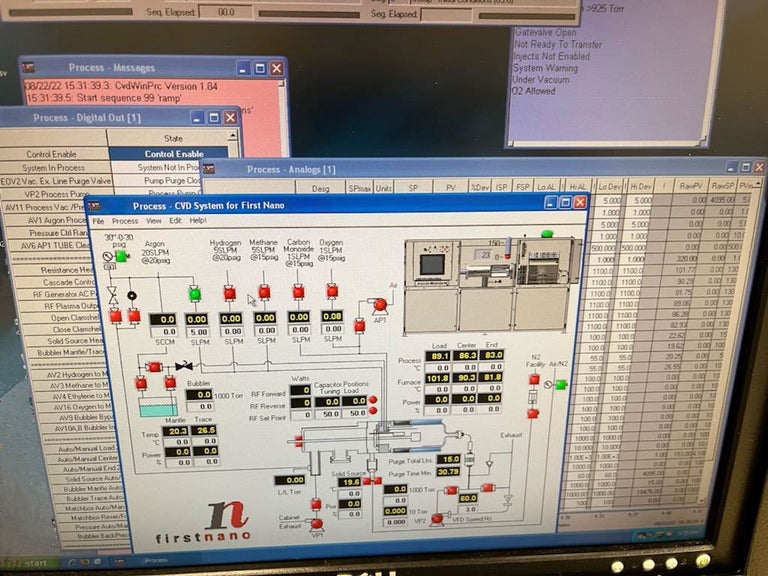768x576 pixels.
Task: Click the green Air/N2 switch indicator
Action: pos(561,384)
